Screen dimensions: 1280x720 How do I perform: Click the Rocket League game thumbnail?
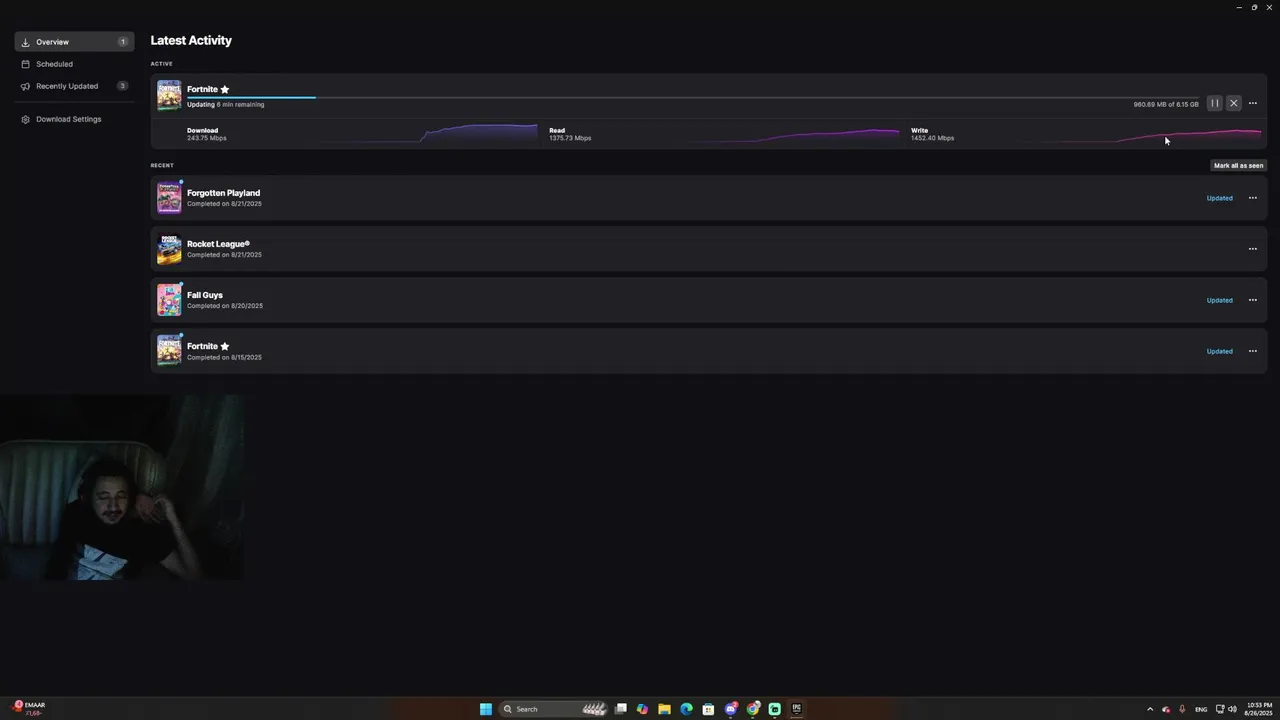click(169, 249)
